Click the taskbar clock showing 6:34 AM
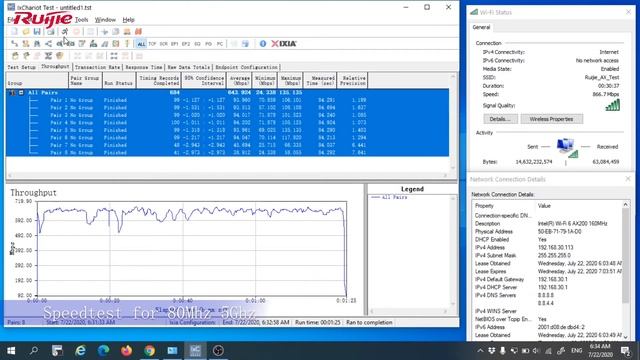The height and width of the screenshot is (360, 640). click(600, 350)
